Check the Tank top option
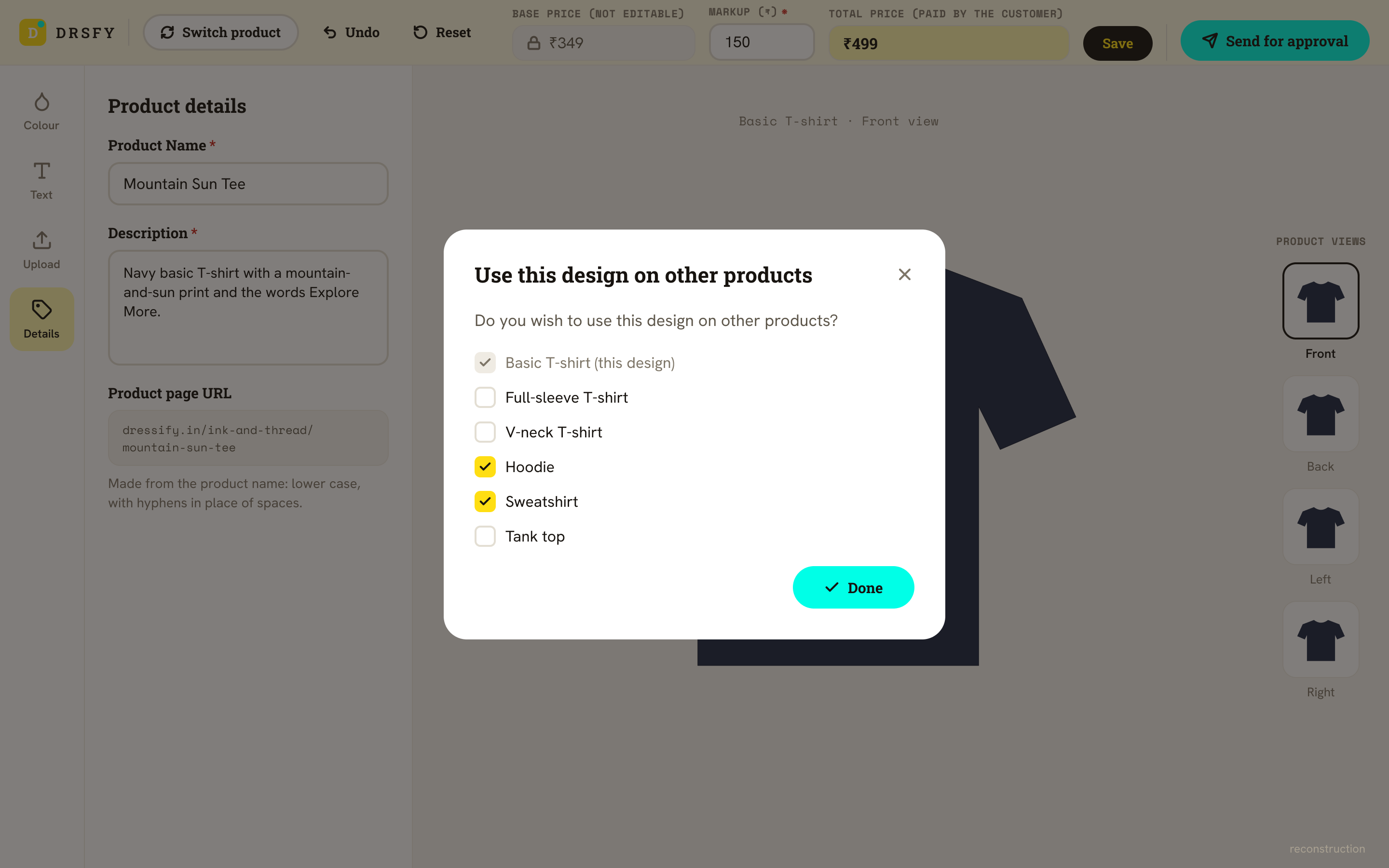The image size is (1389, 868). point(485,536)
